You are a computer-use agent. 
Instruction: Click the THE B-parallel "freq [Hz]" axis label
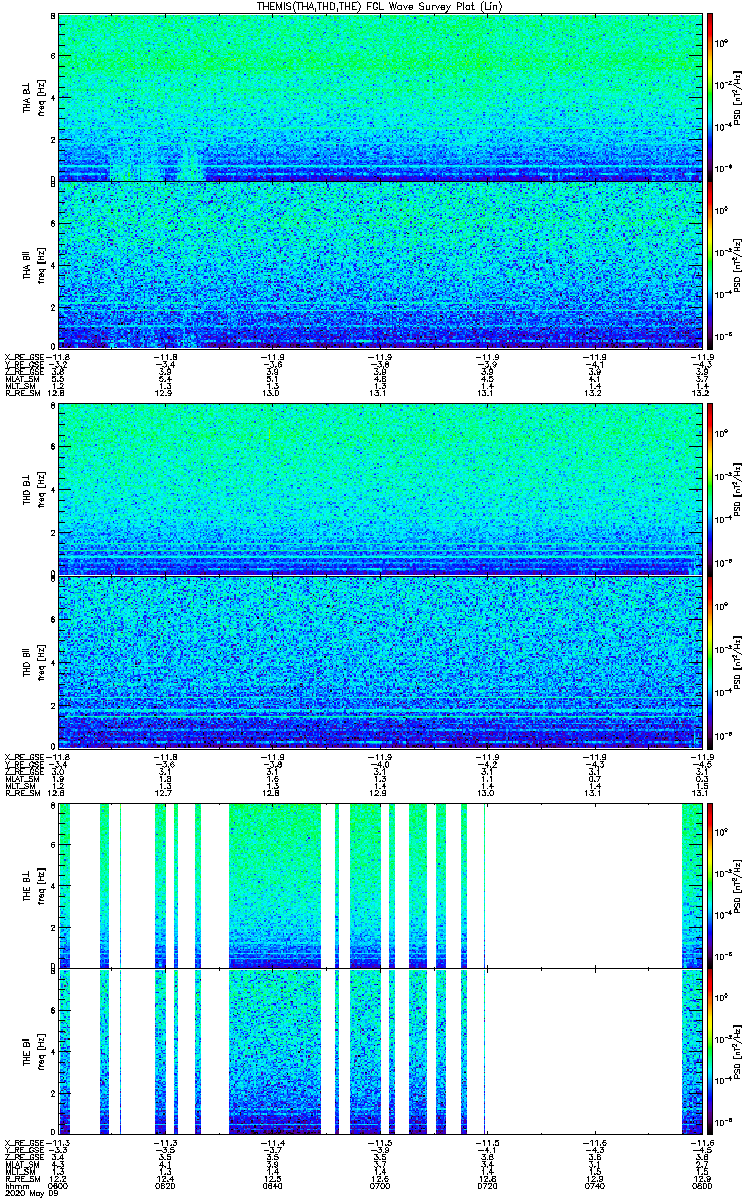40,1051
